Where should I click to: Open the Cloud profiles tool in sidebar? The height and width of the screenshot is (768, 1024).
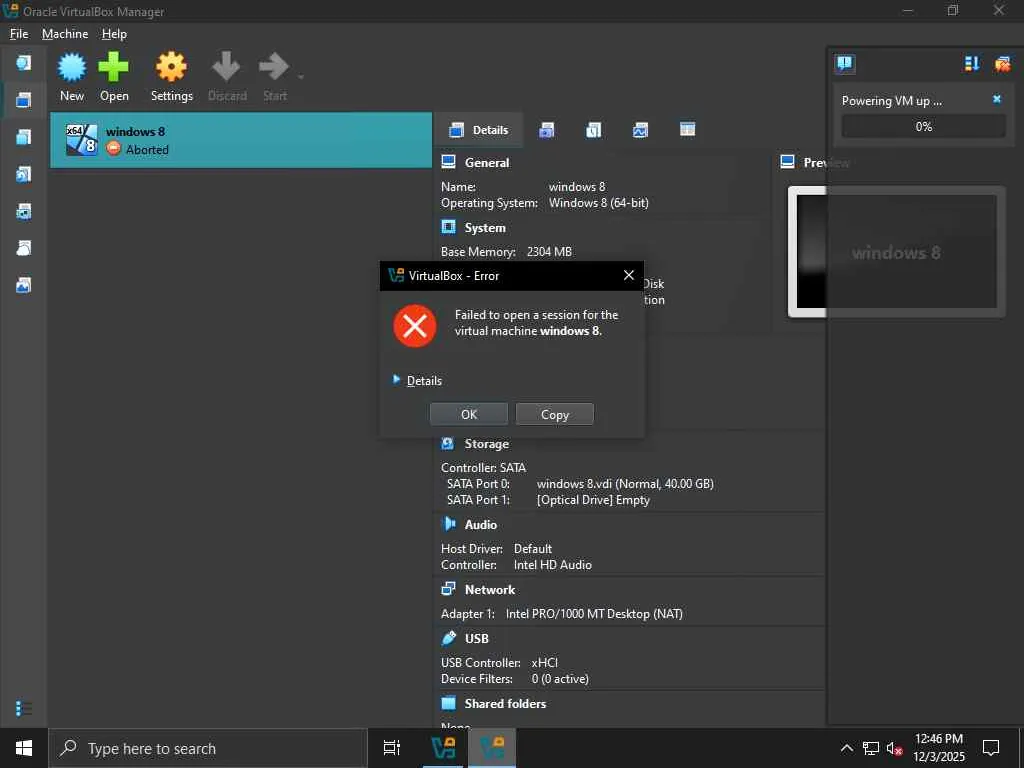pyautogui.click(x=24, y=248)
